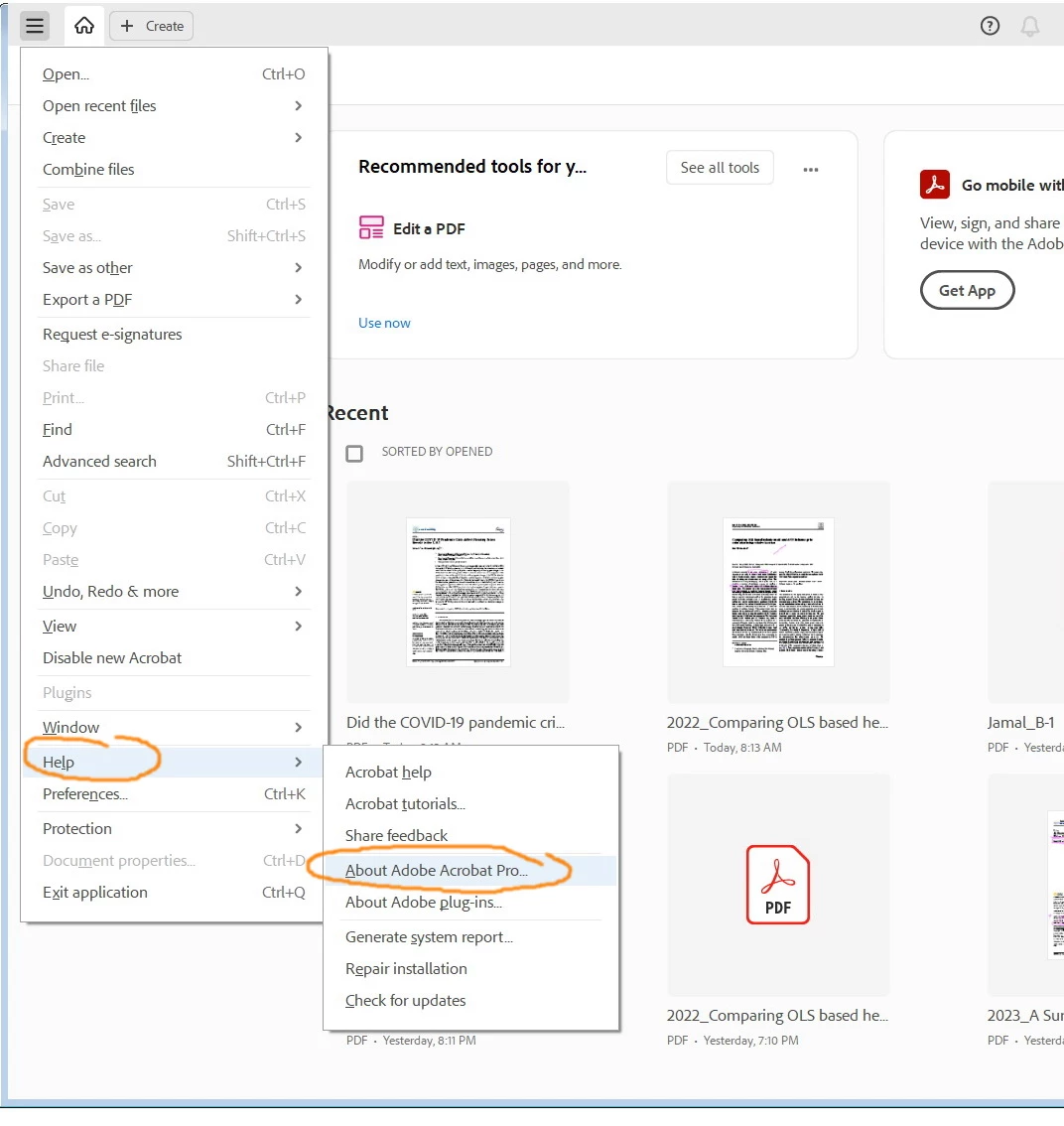The width and height of the screenshot is (1064, 1126).
Task: Click the '2023_A Sur' file name
Action: 1025,1016
